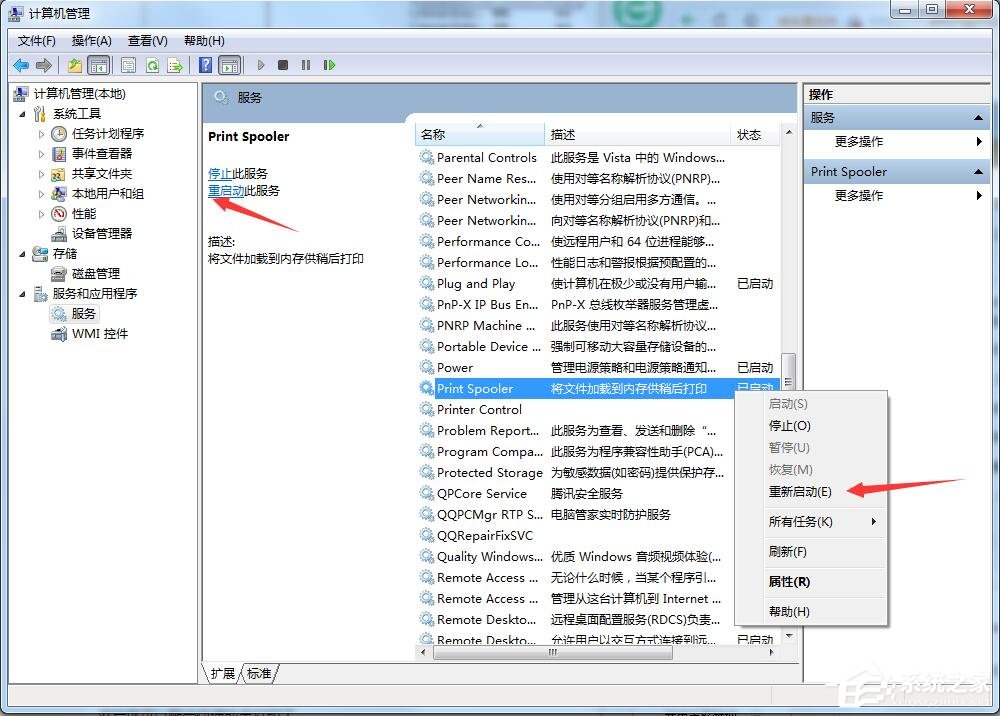Click the Properties toolbar icon
The image size is (1000, 716).
[x=128, y=65]
